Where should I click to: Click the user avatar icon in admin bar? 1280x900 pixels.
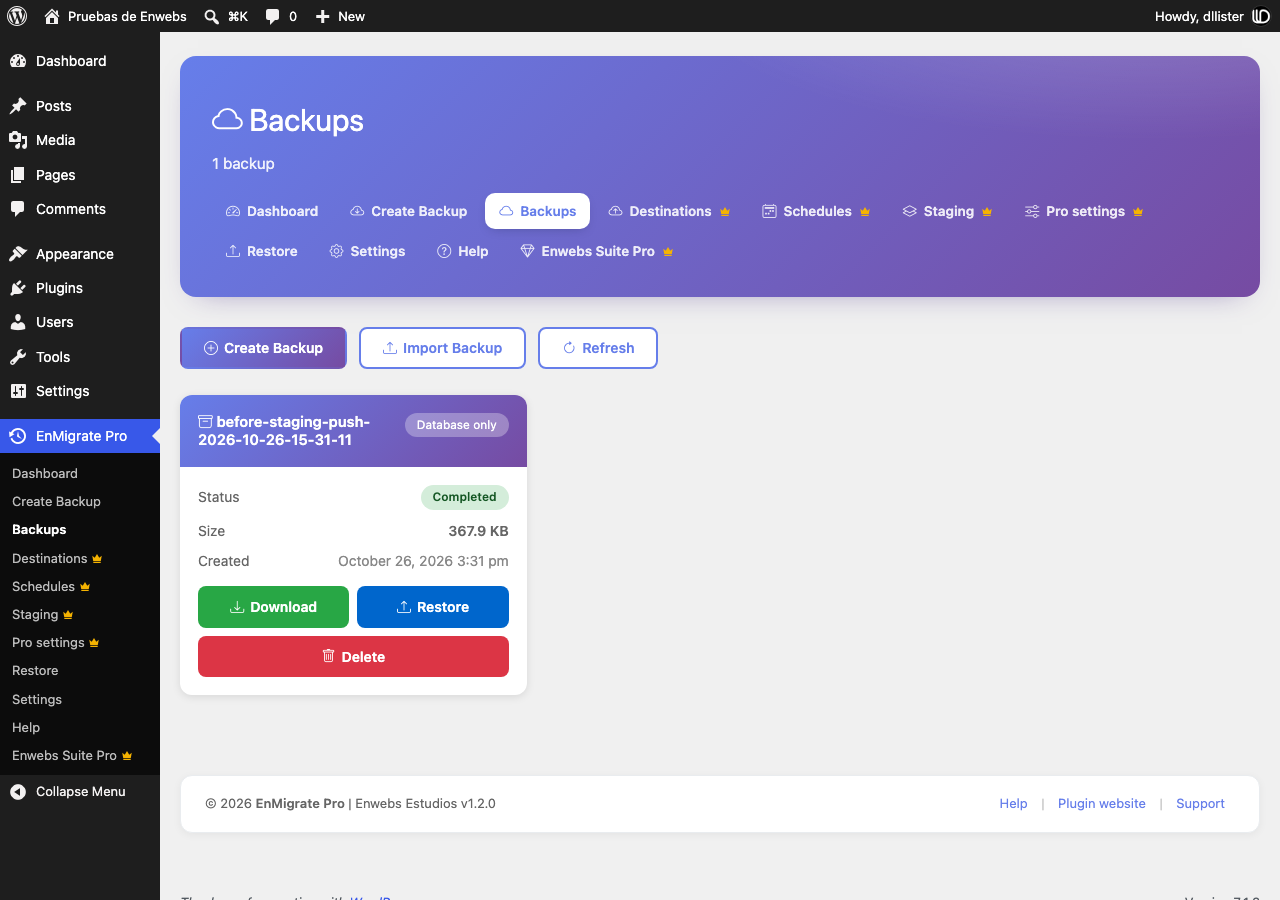pyautogui.click(x=1261, y=16)
